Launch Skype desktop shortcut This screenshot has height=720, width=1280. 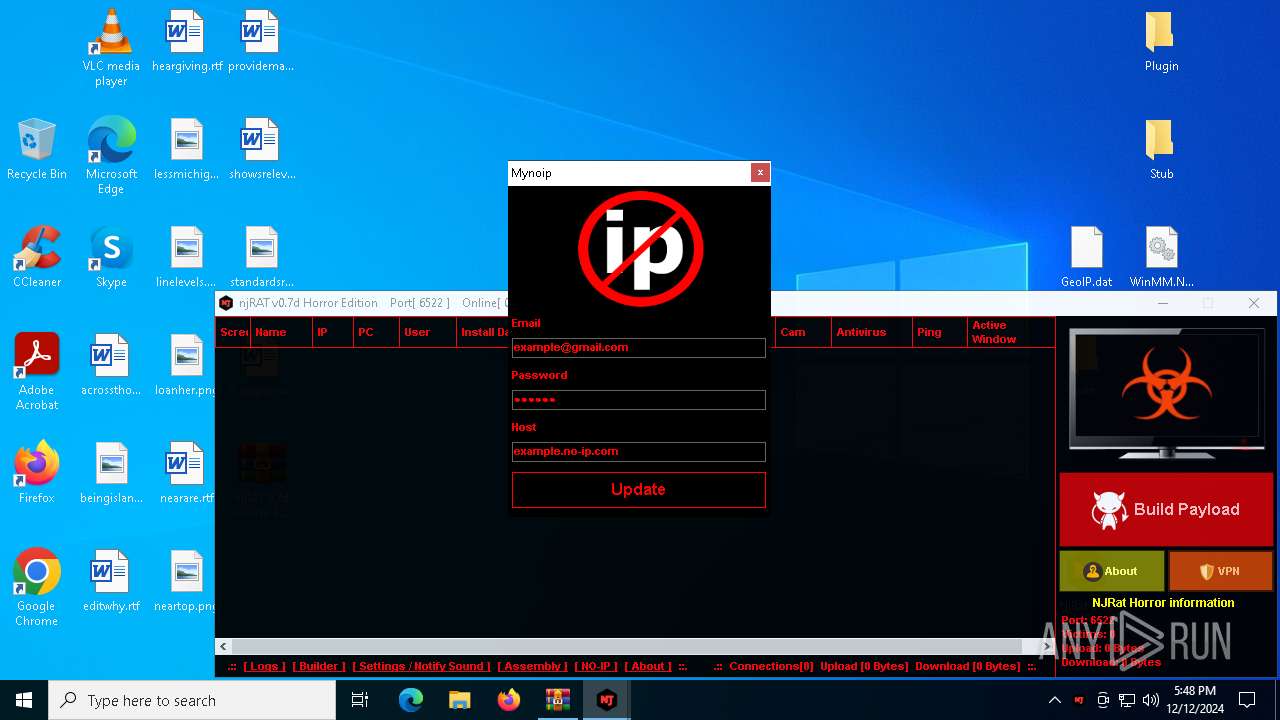pos(111,258)
